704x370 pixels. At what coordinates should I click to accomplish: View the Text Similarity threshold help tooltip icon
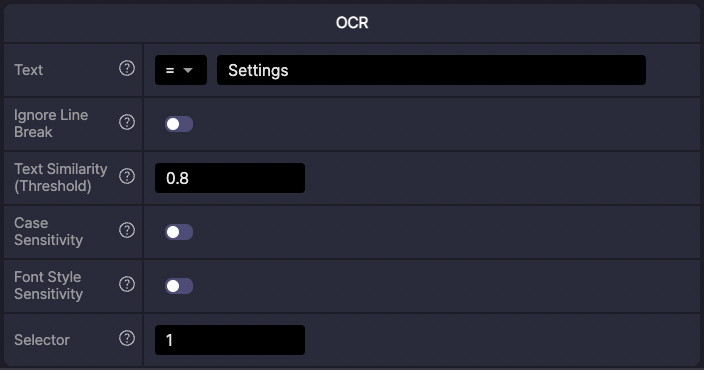127,176
